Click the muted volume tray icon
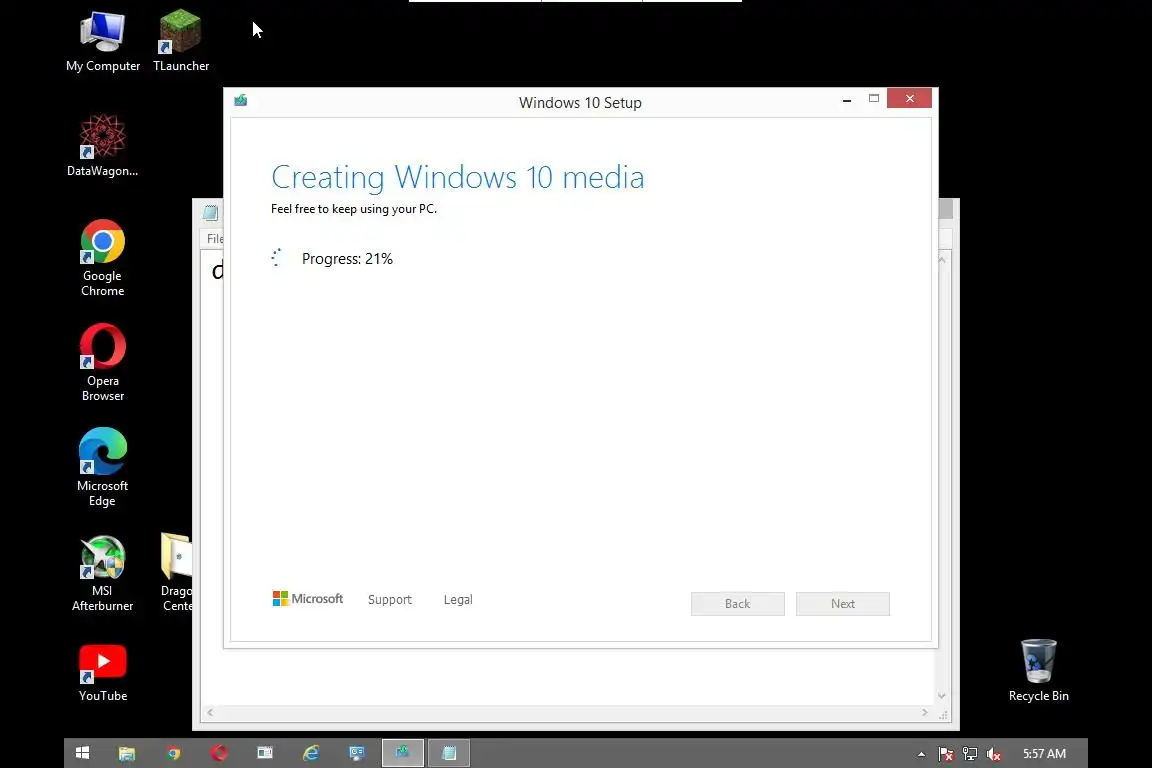This screenshot has width=1152, height=768. (993, 754)
